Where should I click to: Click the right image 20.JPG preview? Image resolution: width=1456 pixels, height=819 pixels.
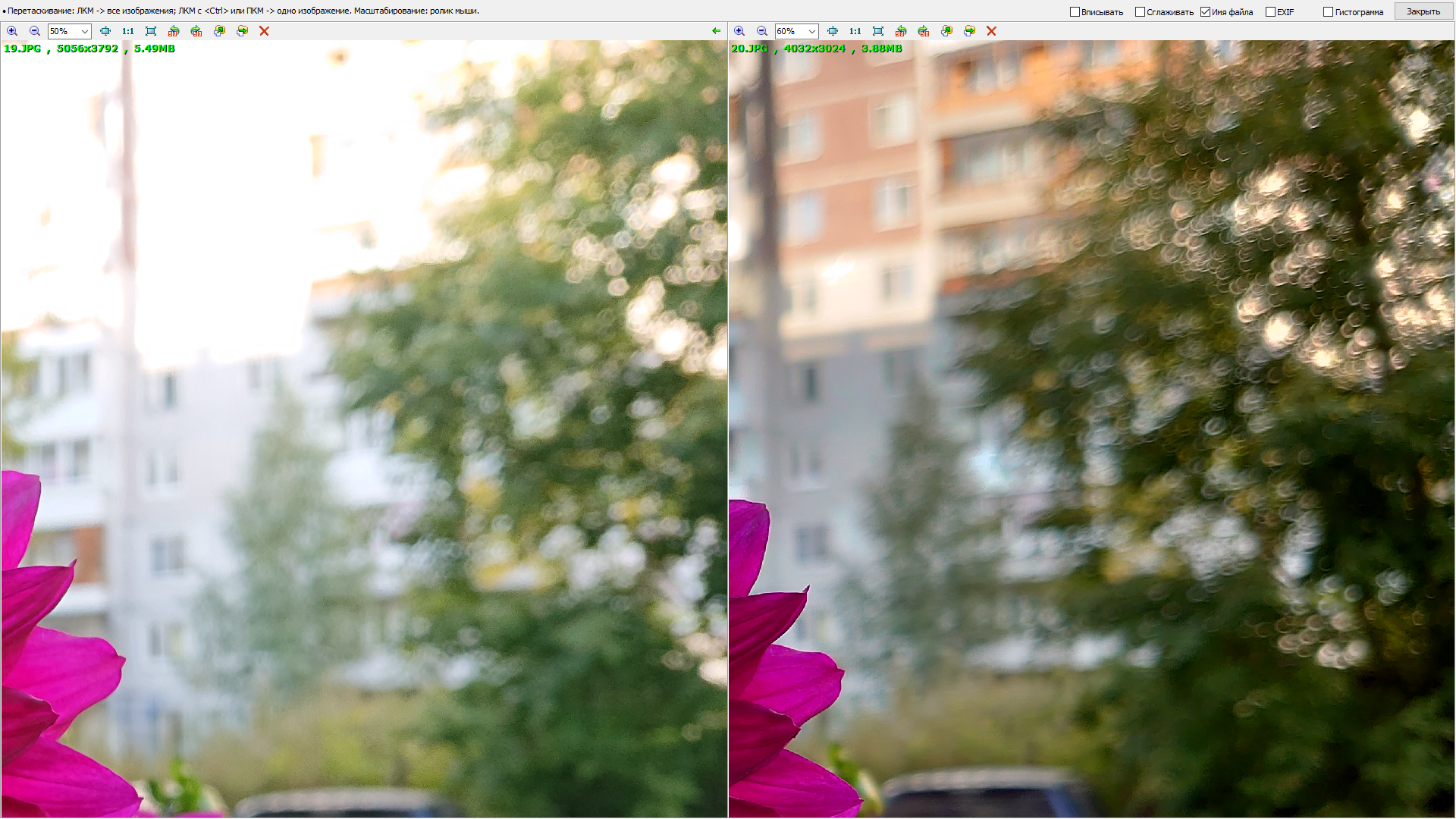(x=1092, y=425)
